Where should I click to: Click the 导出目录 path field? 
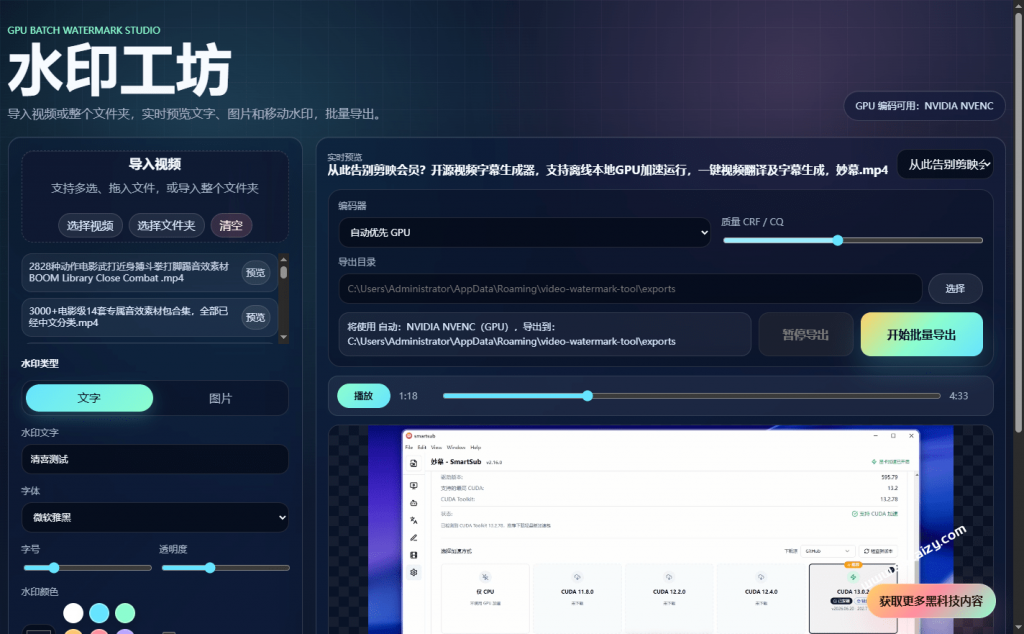[630, 289]
